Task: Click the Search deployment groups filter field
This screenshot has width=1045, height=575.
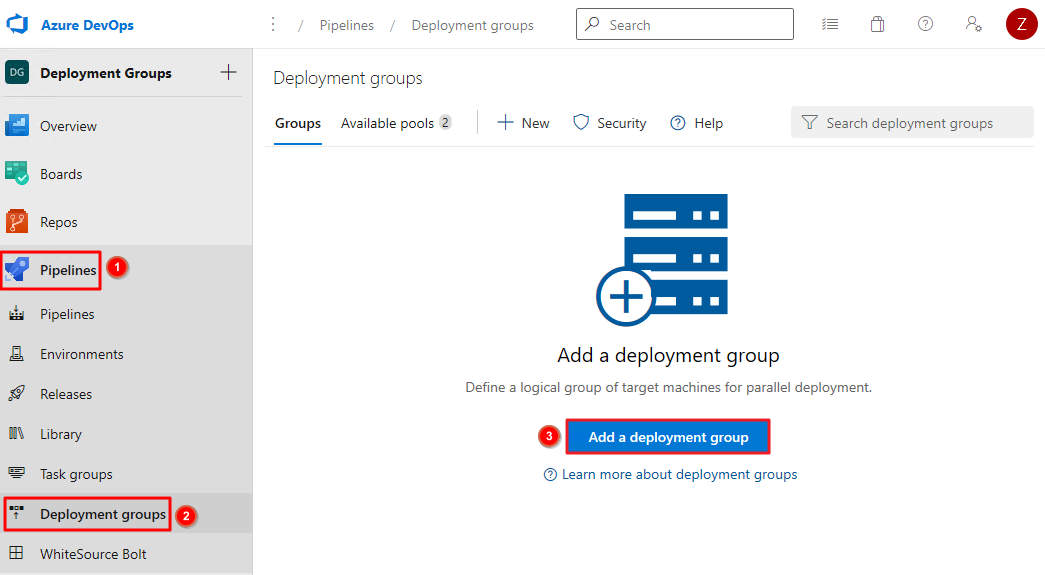Action: point(912,123)
